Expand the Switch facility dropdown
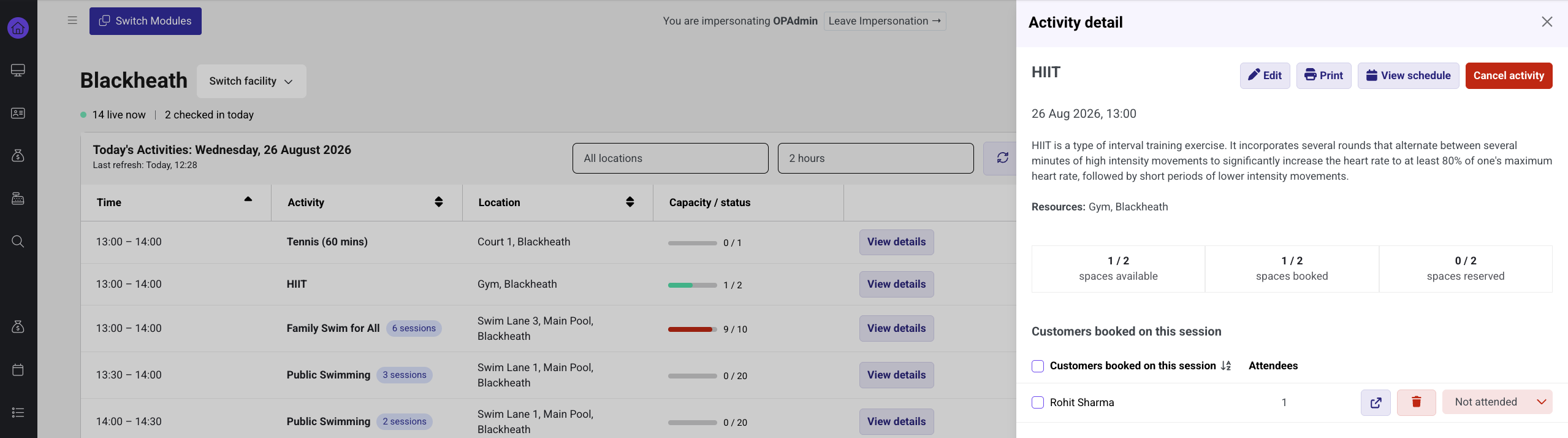Image resolution: width=1568 pixels, height=438 pixels. [x=251, y=81]
